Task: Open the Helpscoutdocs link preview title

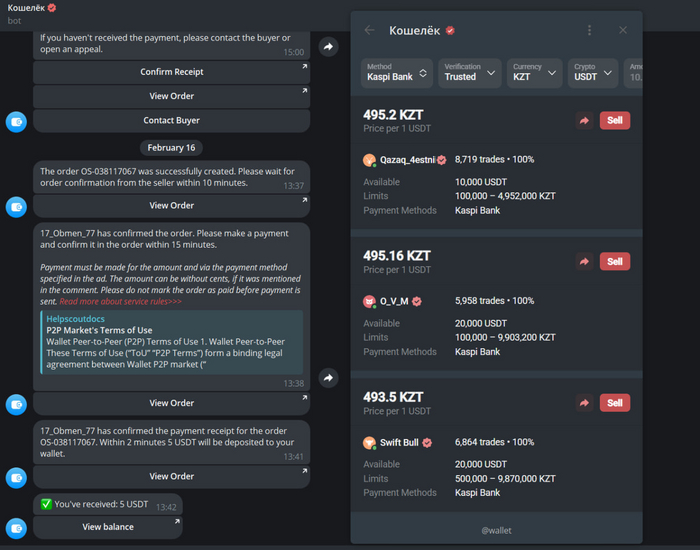Action: 75,319
